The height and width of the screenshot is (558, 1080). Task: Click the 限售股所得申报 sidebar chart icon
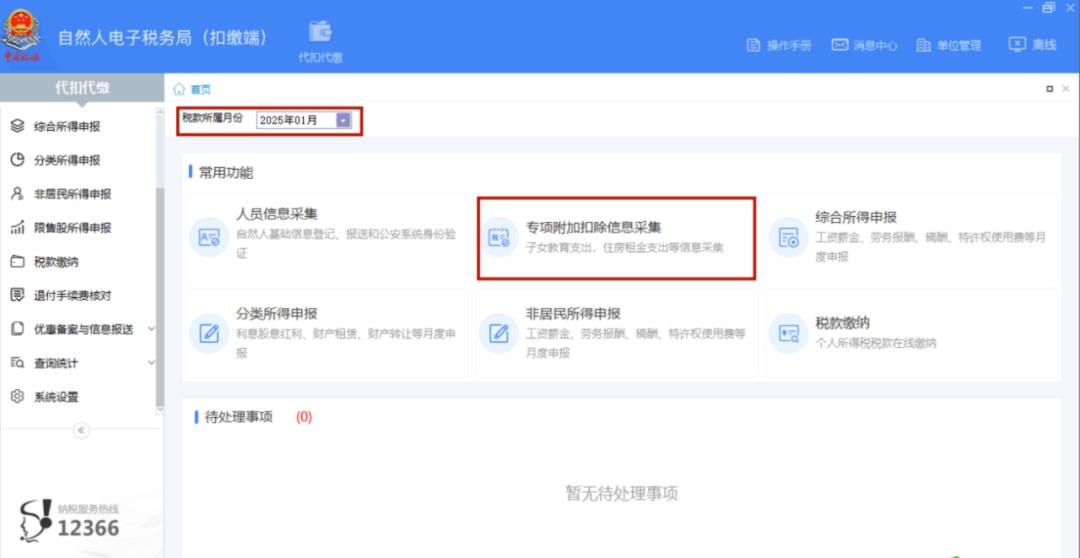18,227
